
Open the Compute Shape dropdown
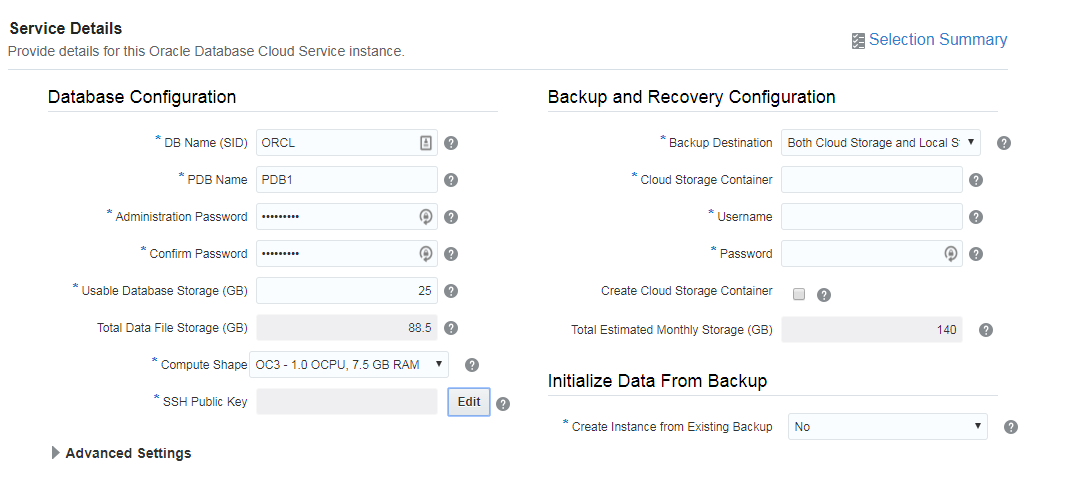point(349,365)
